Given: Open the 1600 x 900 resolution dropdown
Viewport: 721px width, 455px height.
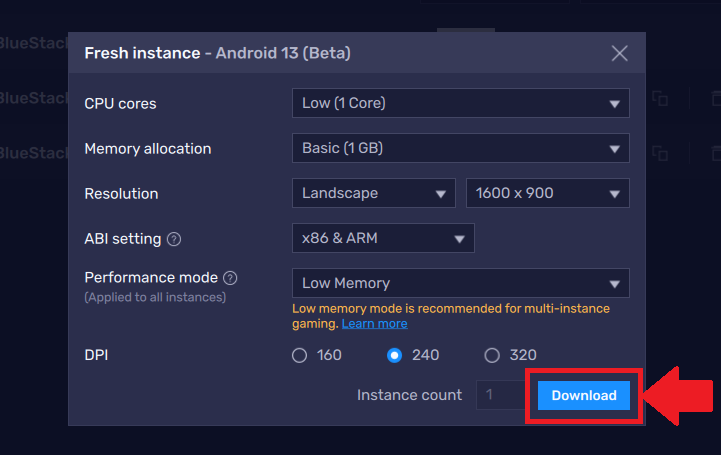Looking at the screenshot, I should tap(548, 193).
